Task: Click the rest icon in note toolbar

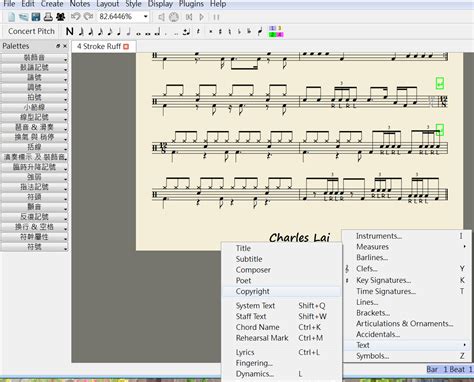Action: [x=198, y=31]
